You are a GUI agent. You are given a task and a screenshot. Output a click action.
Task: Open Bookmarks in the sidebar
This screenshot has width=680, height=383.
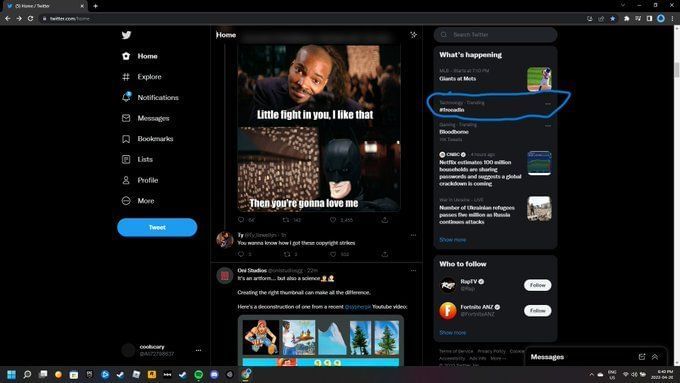[147, 139]
